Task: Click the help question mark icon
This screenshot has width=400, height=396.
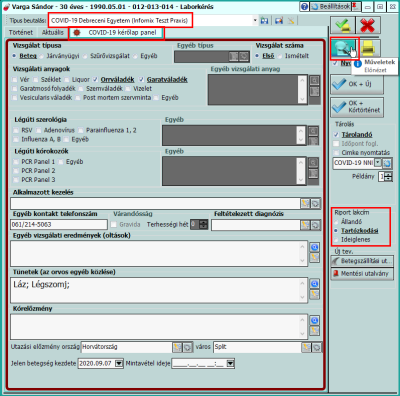Action: tap(304, 7)
